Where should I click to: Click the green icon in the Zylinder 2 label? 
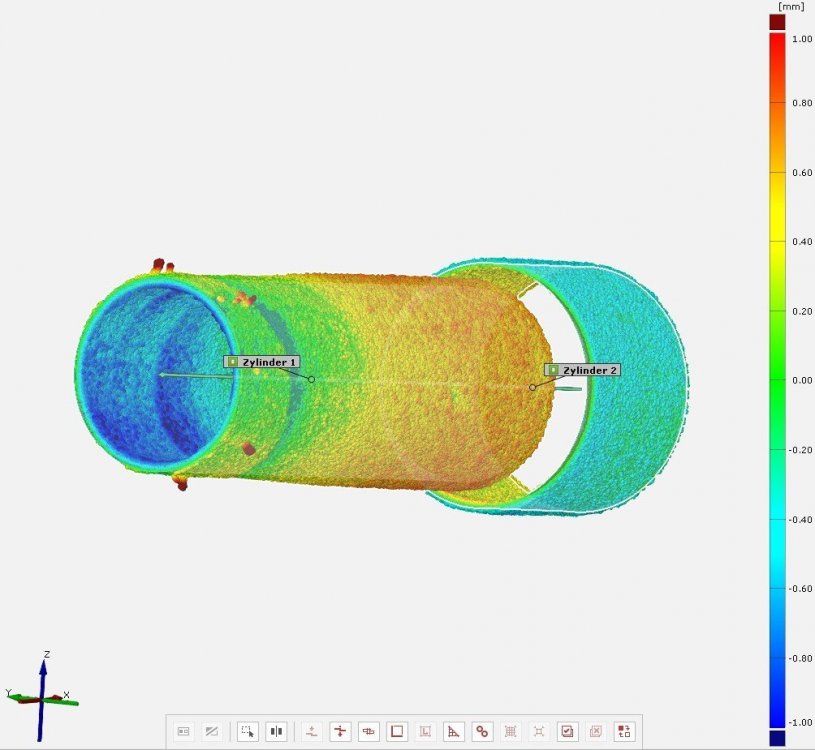click(x=554, y=370)
